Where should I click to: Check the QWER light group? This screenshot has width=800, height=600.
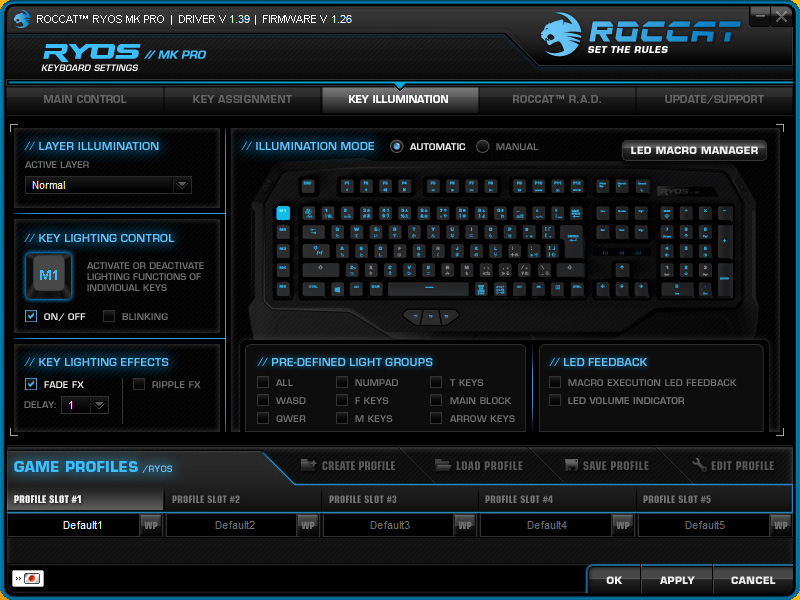263,418
